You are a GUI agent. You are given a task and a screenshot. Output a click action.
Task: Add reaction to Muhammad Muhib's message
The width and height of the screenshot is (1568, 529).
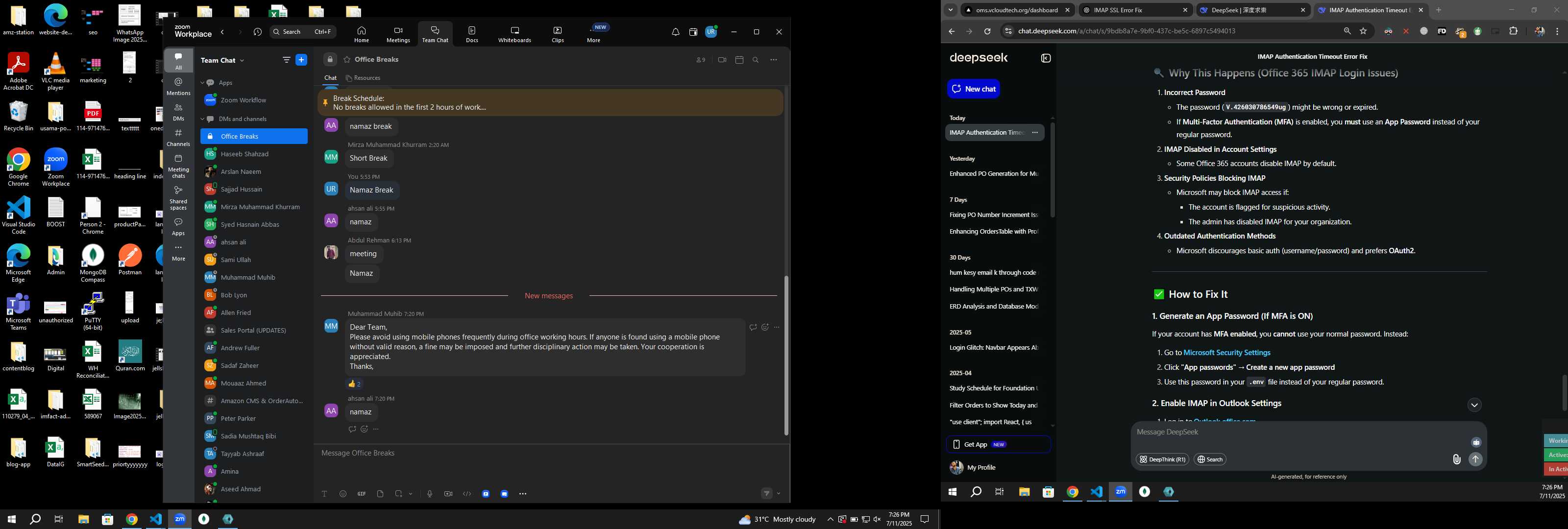click(x=764, y=328)
